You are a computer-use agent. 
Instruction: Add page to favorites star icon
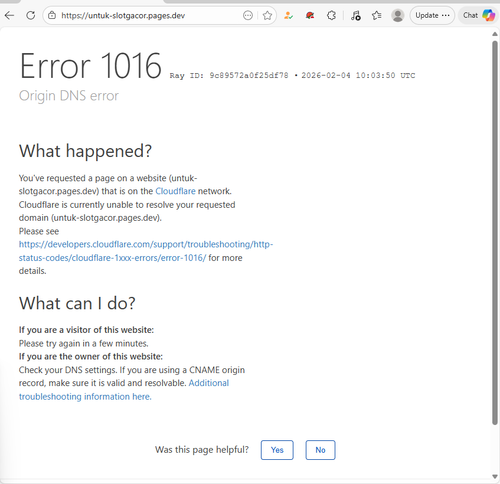click(x=267, y=15)
